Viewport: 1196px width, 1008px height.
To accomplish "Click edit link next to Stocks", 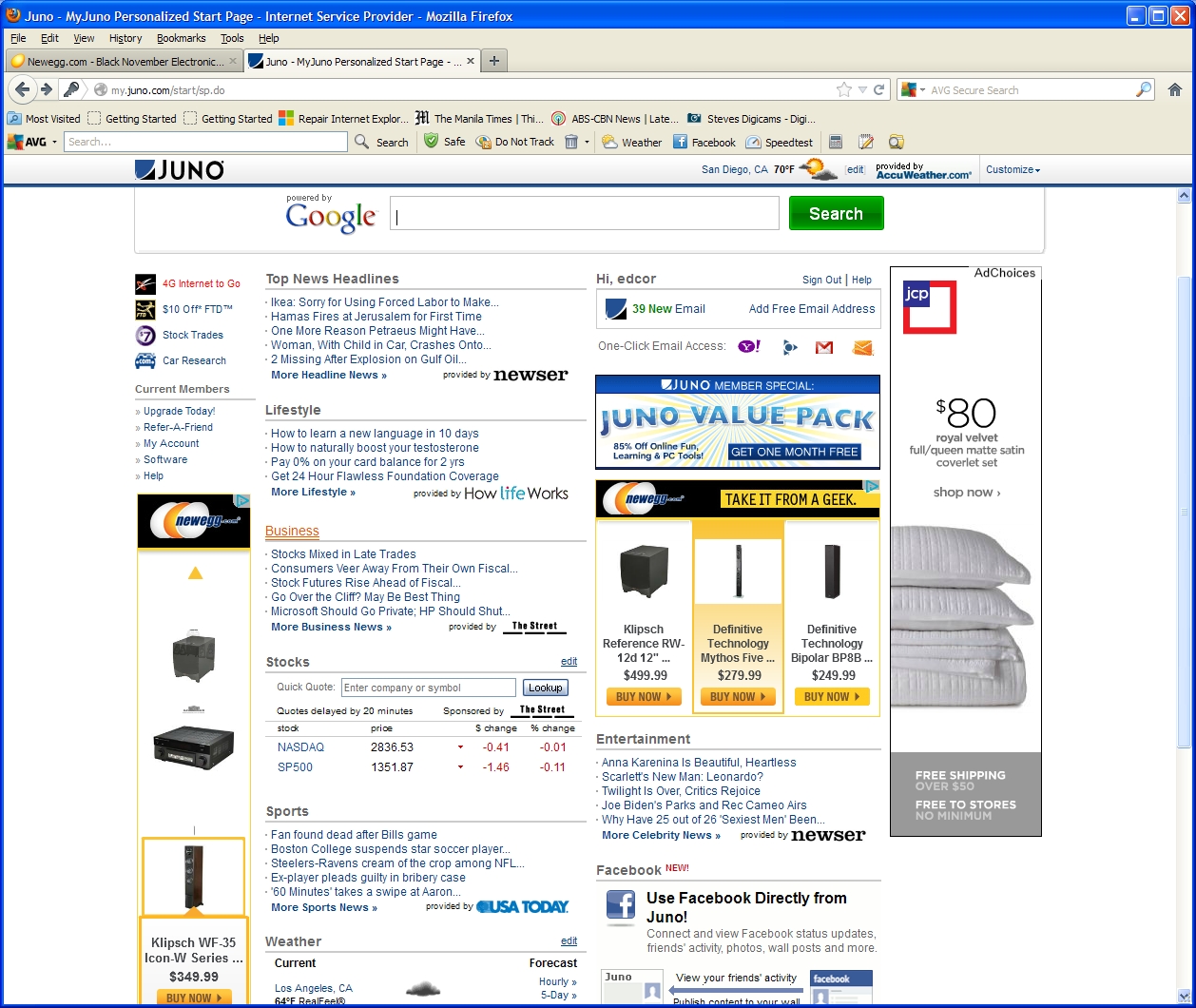I will [569, 662].
